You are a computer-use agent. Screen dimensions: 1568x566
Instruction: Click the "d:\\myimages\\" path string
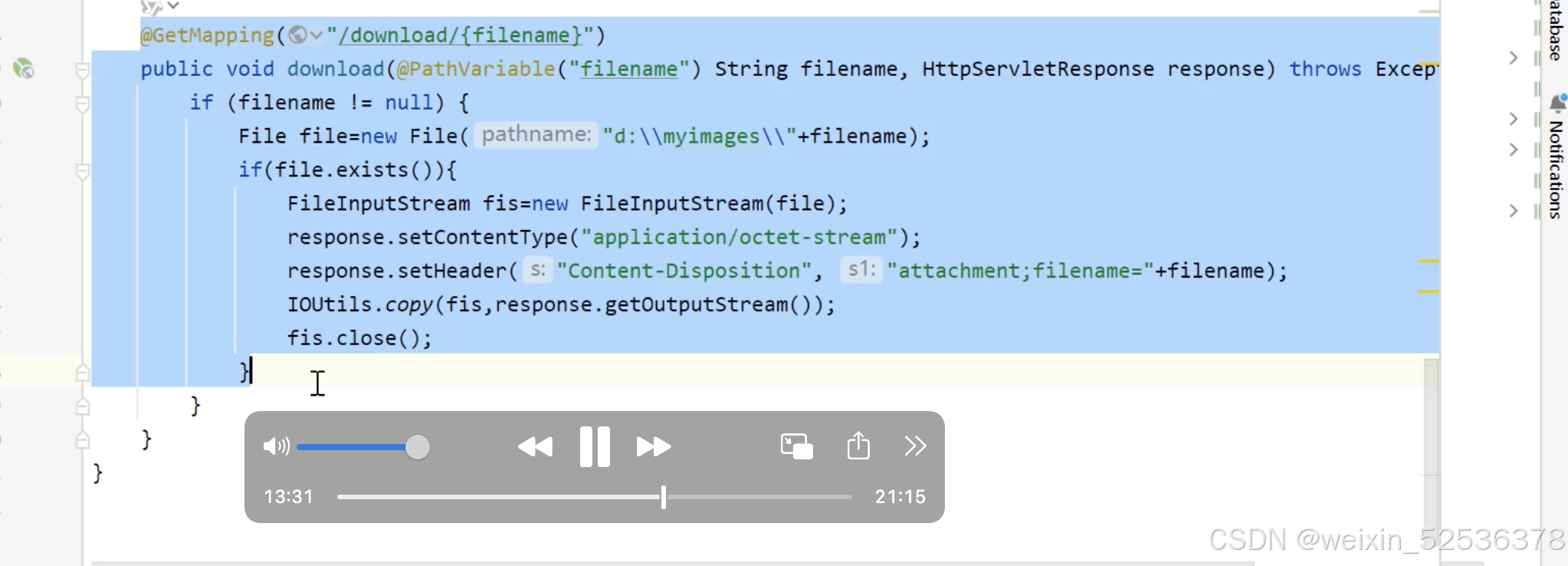tap(700, 137)
